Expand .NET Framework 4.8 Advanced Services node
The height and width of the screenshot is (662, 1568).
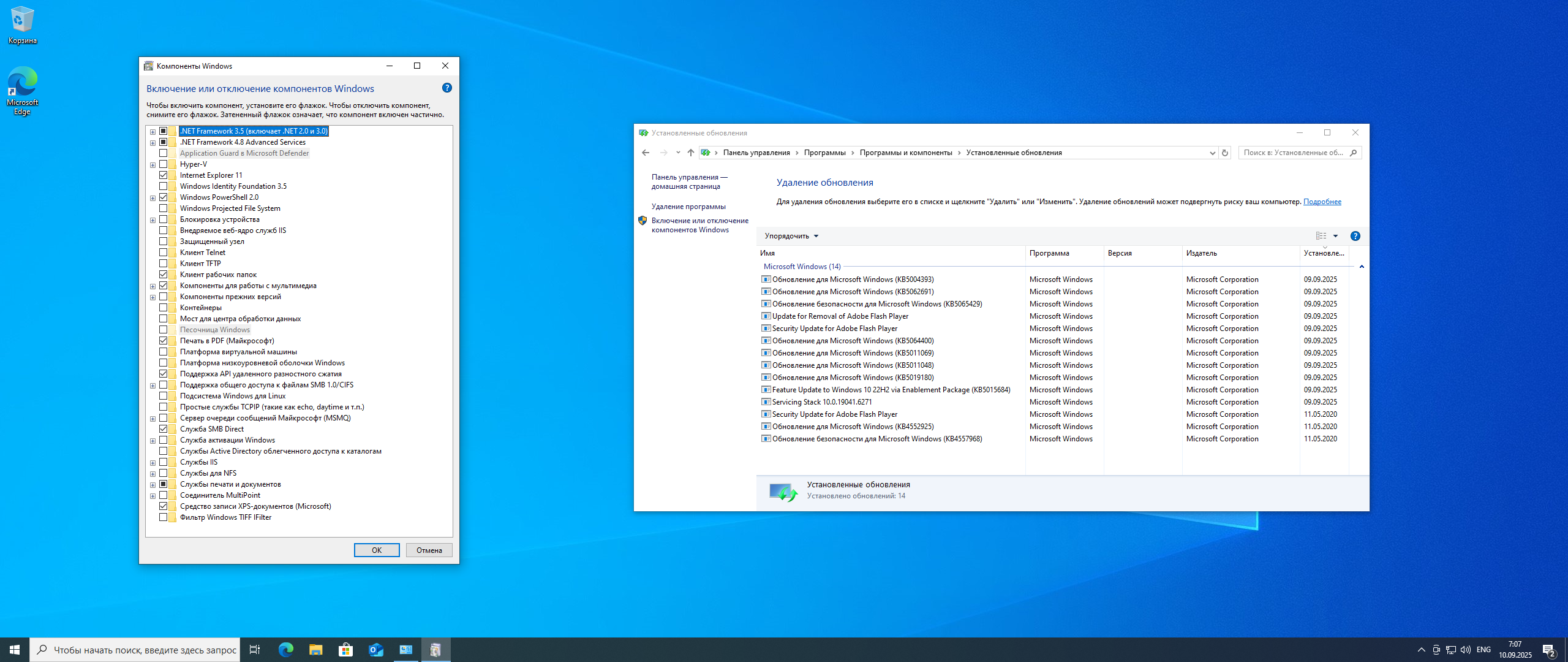(x=153, y=143)
